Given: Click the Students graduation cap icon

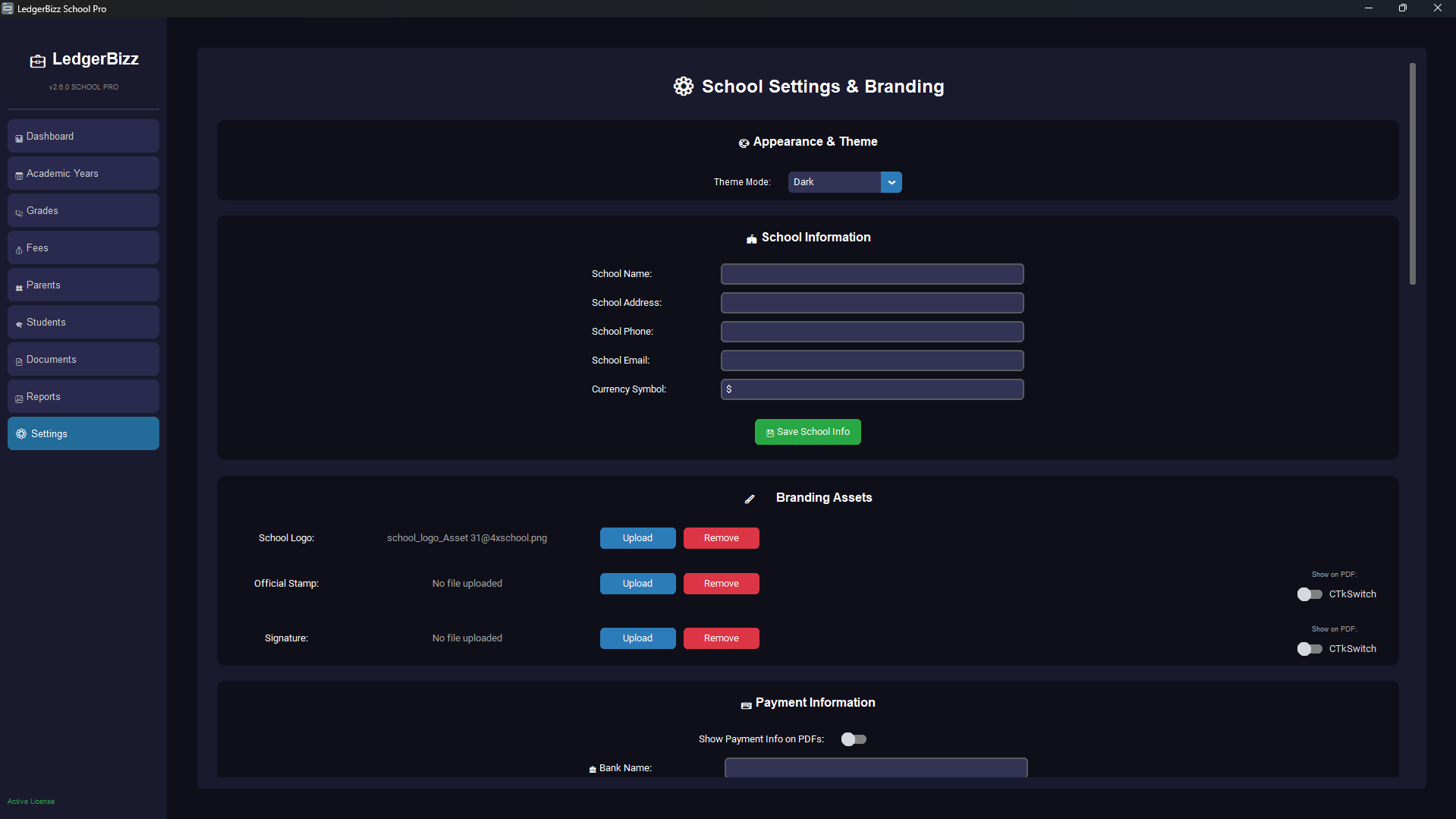Looking at the screenshot, I should (19, 324).
